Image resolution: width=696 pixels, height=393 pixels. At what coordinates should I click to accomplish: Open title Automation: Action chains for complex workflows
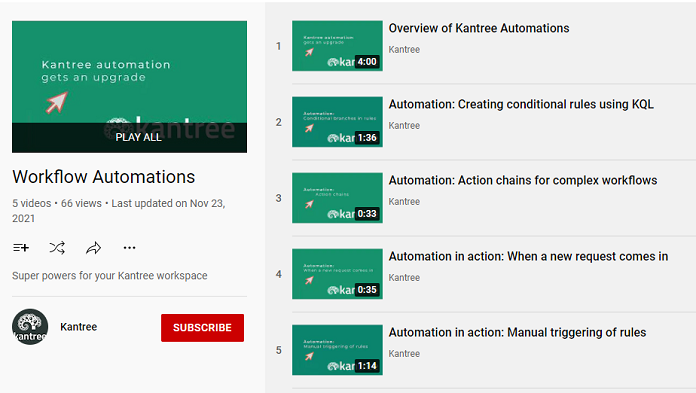(x=523, y=180)
